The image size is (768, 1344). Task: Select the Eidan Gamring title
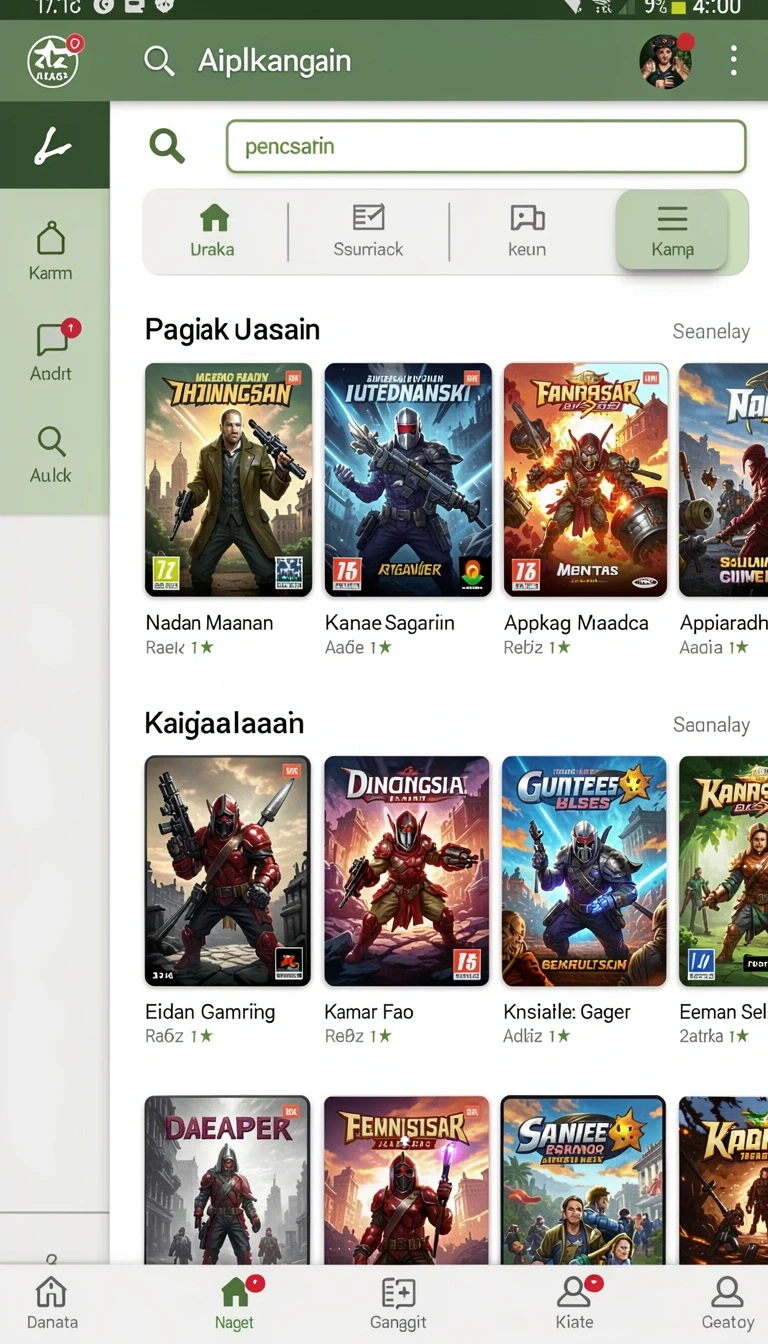click(x=210, y=1012)
